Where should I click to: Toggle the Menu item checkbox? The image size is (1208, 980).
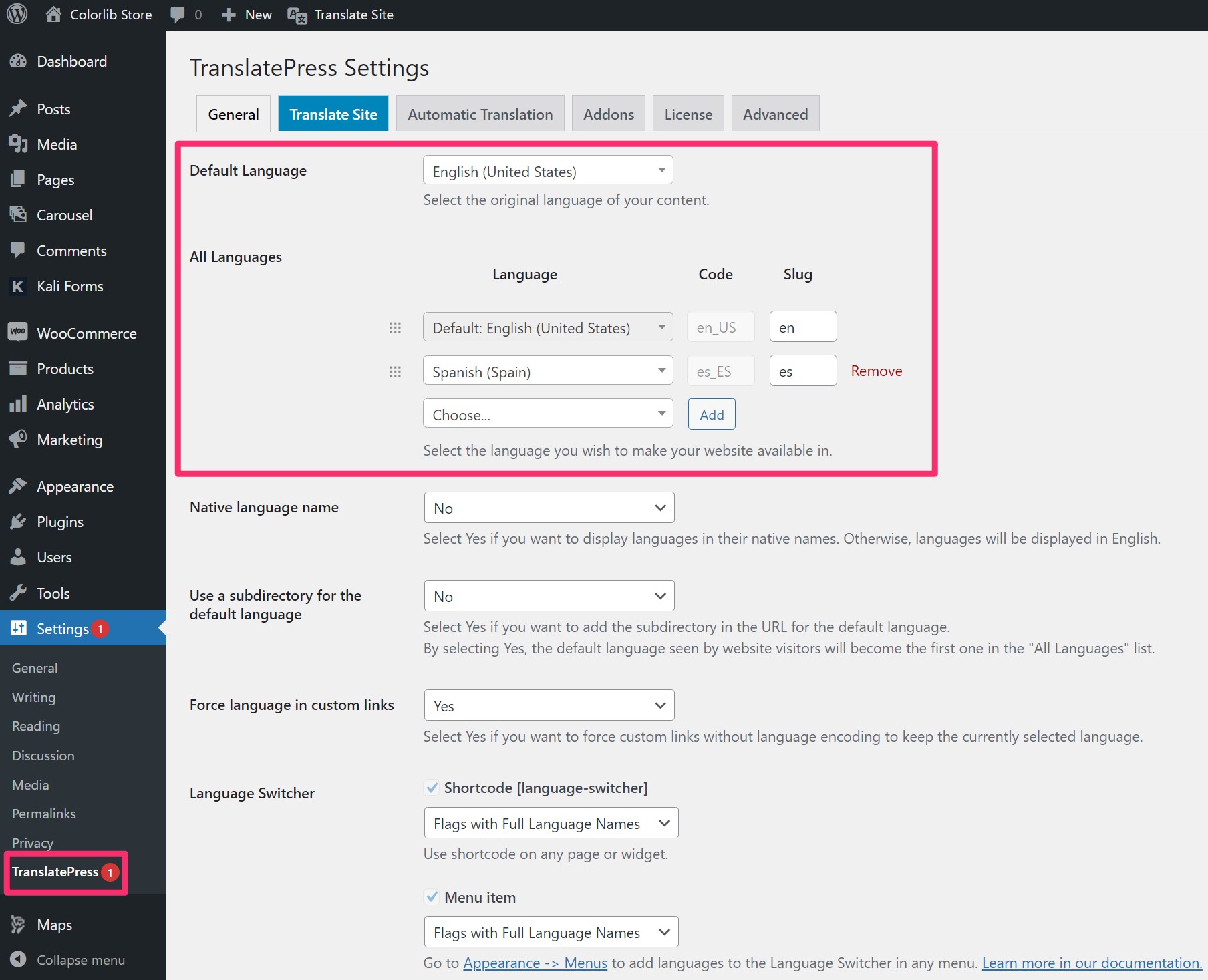pyautogui.click(x=432, y=896)
